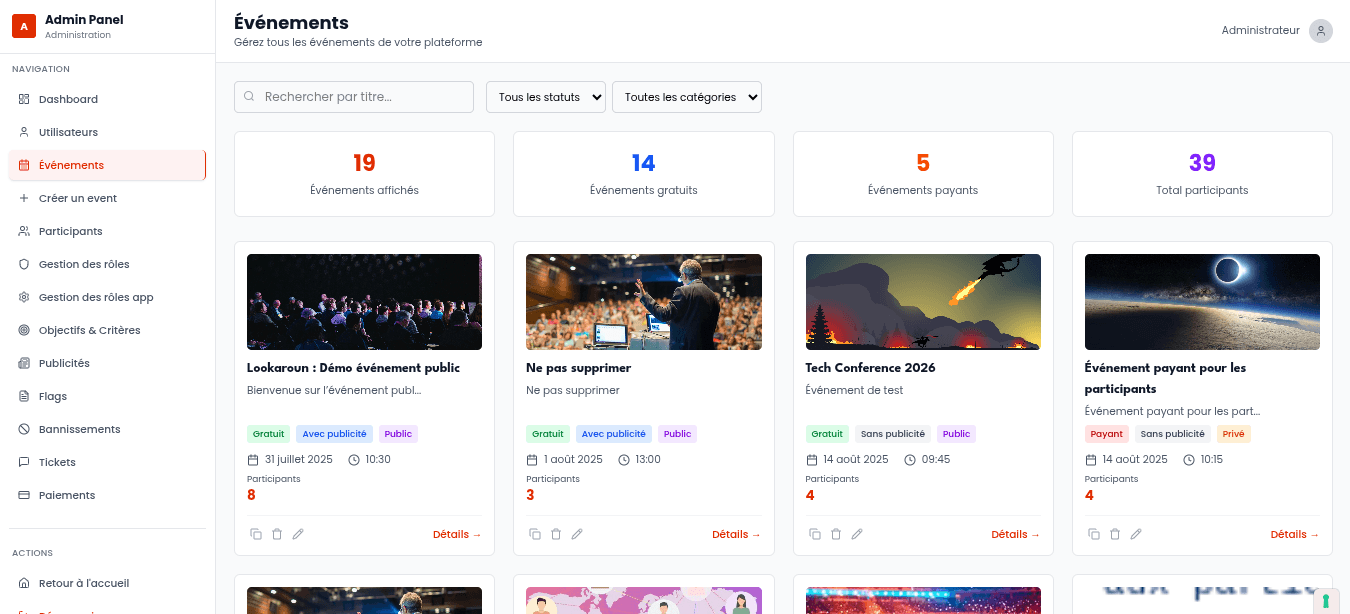Click the Tech Conference 2026 dragon thumbnail
This screenshot has height=614, width=1350.
pyautogui.click(x=923, y=301)
